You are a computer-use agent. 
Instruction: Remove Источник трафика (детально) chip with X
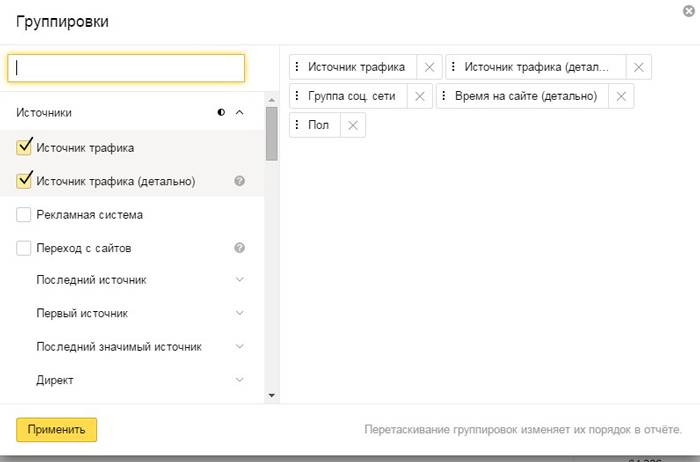click(639, 67)
